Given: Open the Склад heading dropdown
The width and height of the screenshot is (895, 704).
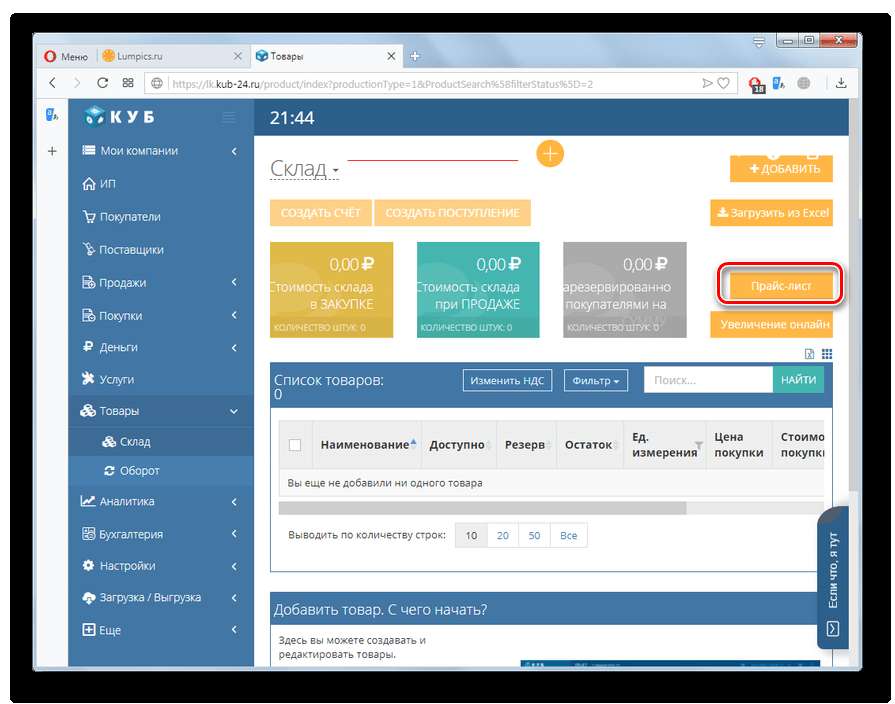Looking at the screenshot, I should click(x=304, y=168).
